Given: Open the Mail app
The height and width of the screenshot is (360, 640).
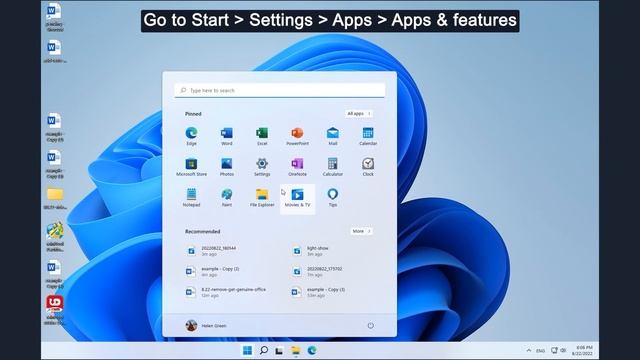Looking at the screenshot, I should (333, 136).
